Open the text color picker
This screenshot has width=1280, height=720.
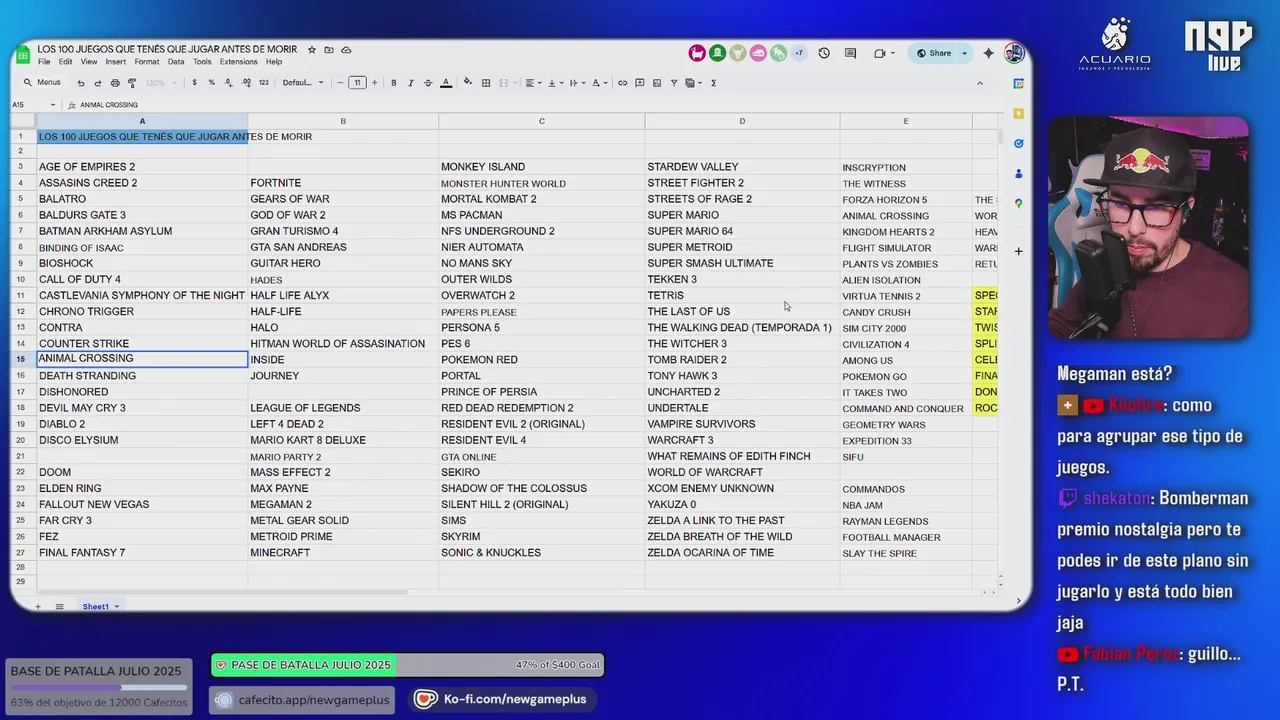point(446,83)
